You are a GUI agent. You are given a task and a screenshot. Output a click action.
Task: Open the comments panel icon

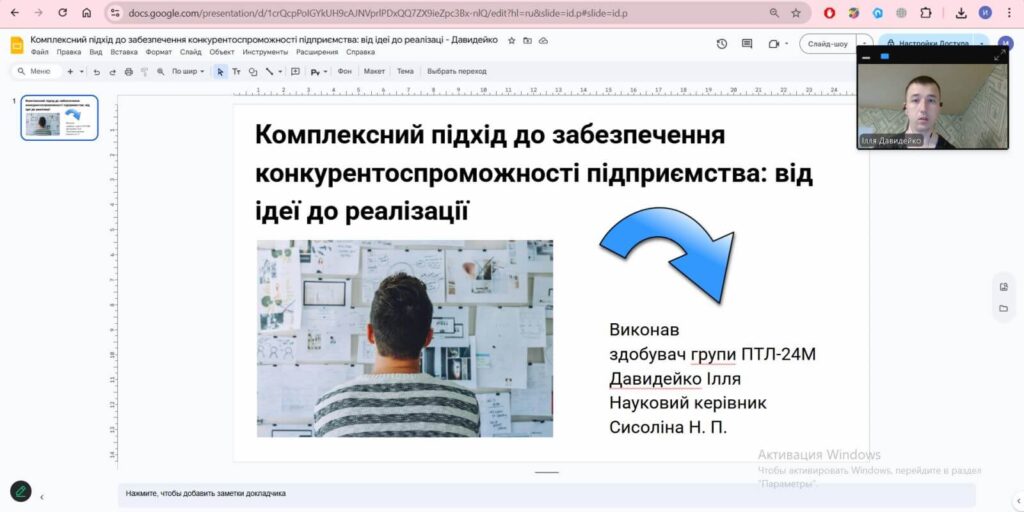click(x=747, y=44)
